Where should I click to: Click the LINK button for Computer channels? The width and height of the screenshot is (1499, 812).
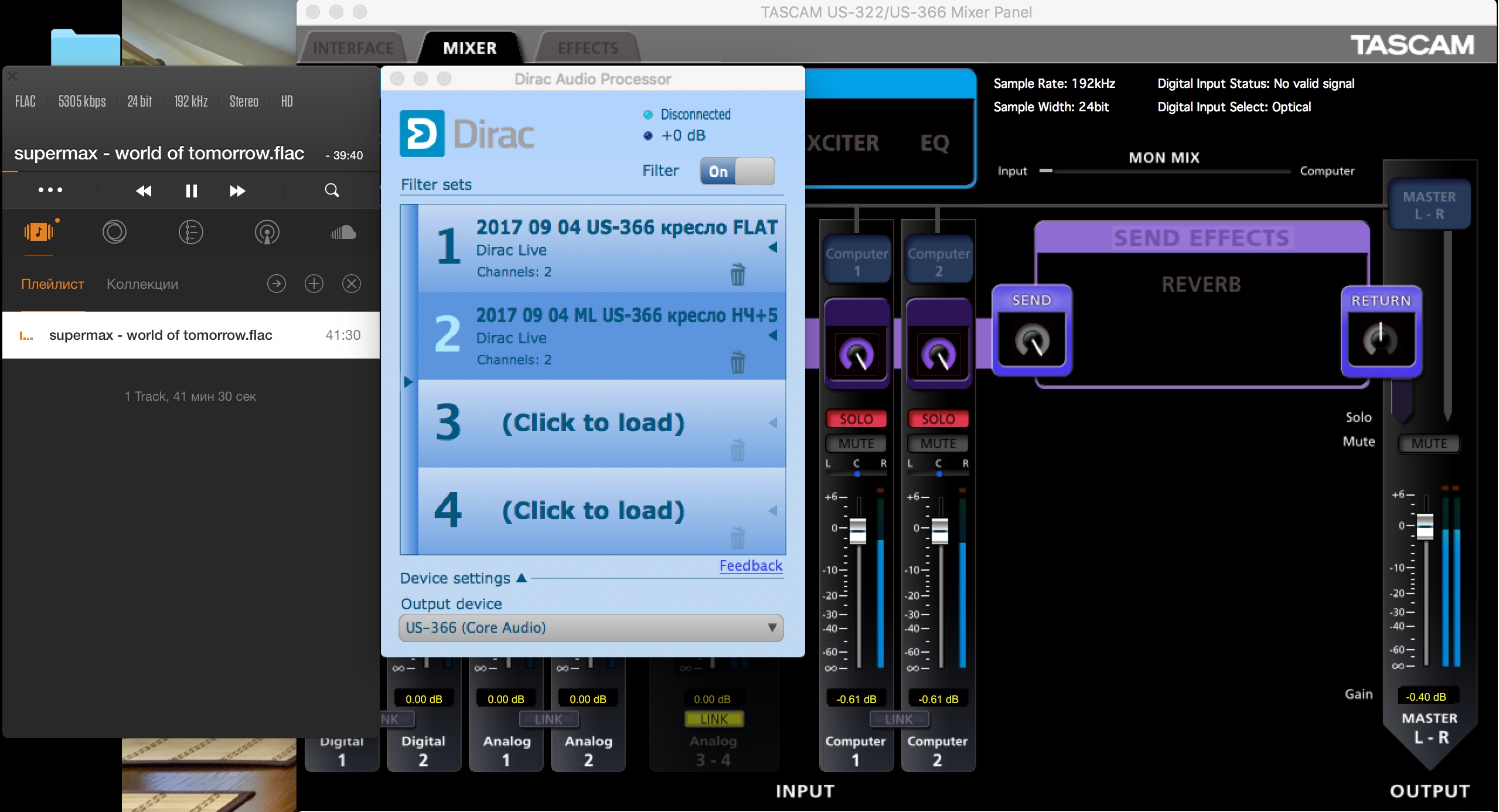(898, 719)
